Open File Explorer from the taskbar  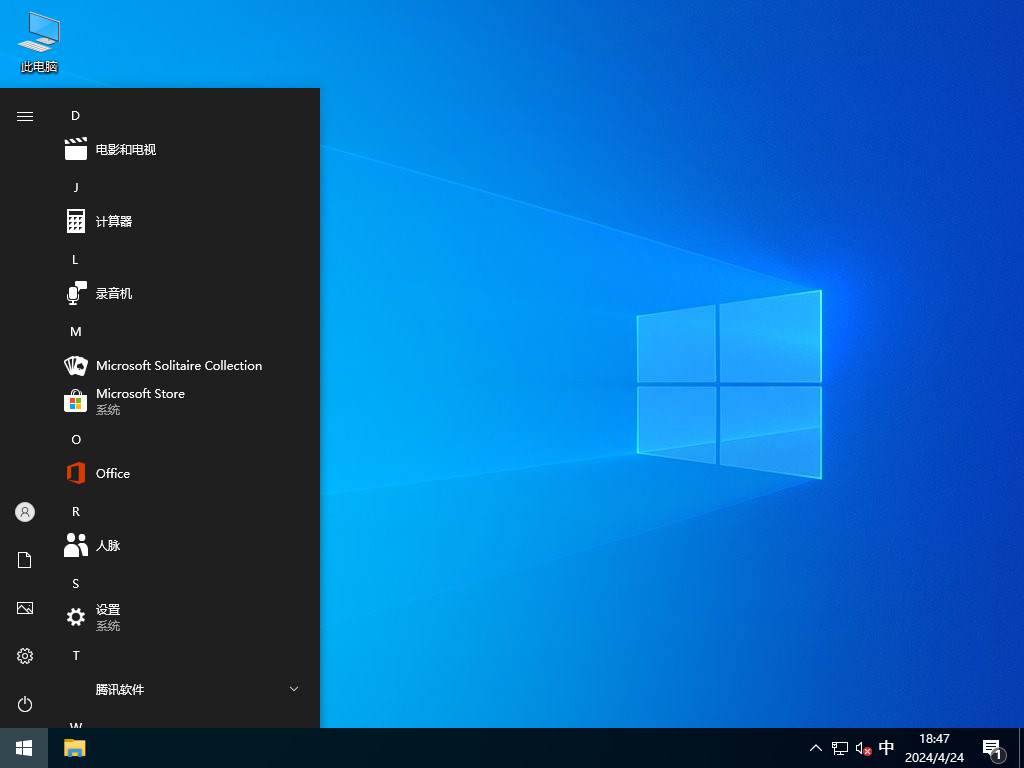[x=73, y=748]
